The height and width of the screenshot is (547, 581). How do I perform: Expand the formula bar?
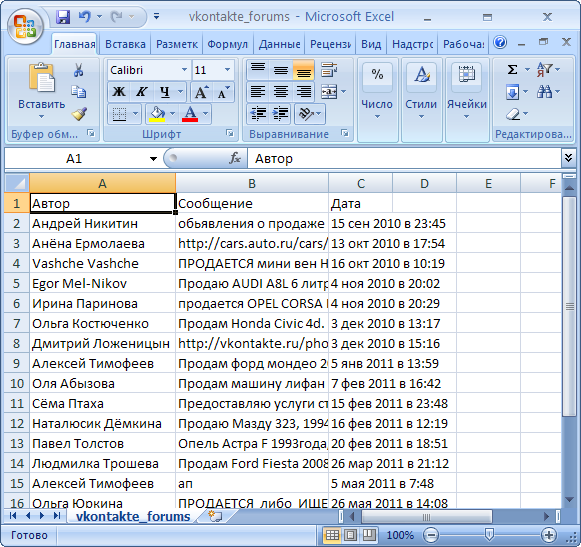(x=568, y=158)
